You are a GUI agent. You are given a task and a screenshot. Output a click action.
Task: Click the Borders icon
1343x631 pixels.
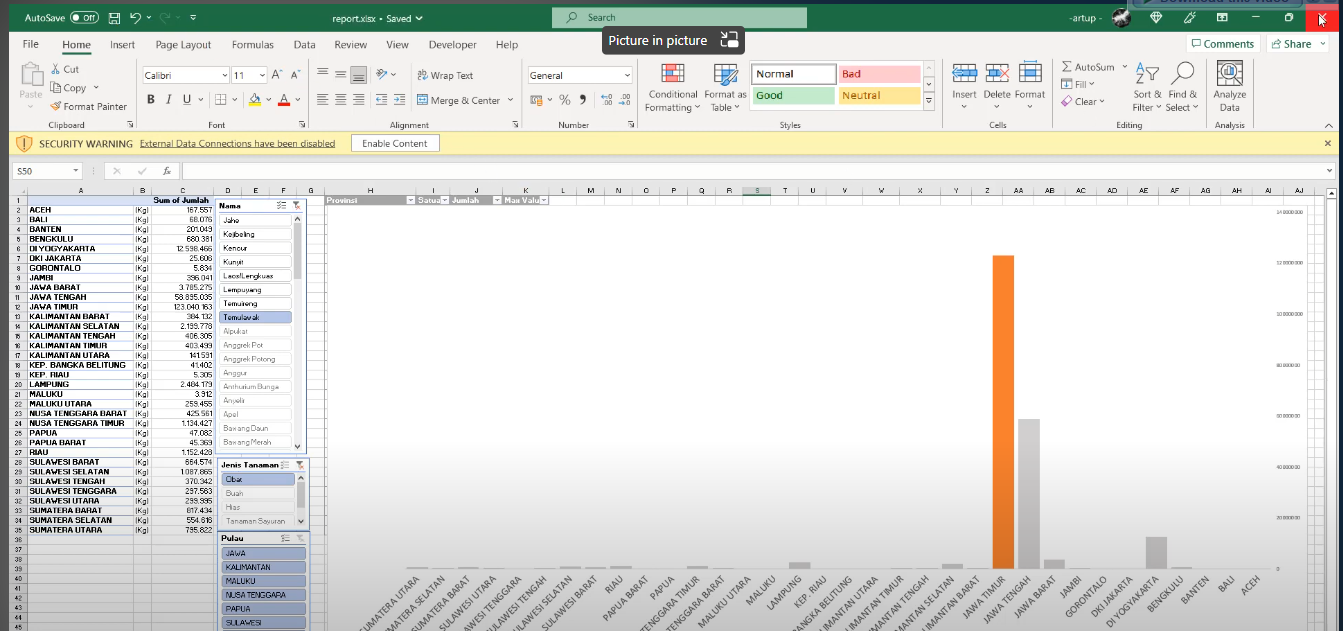pos(220,99)
